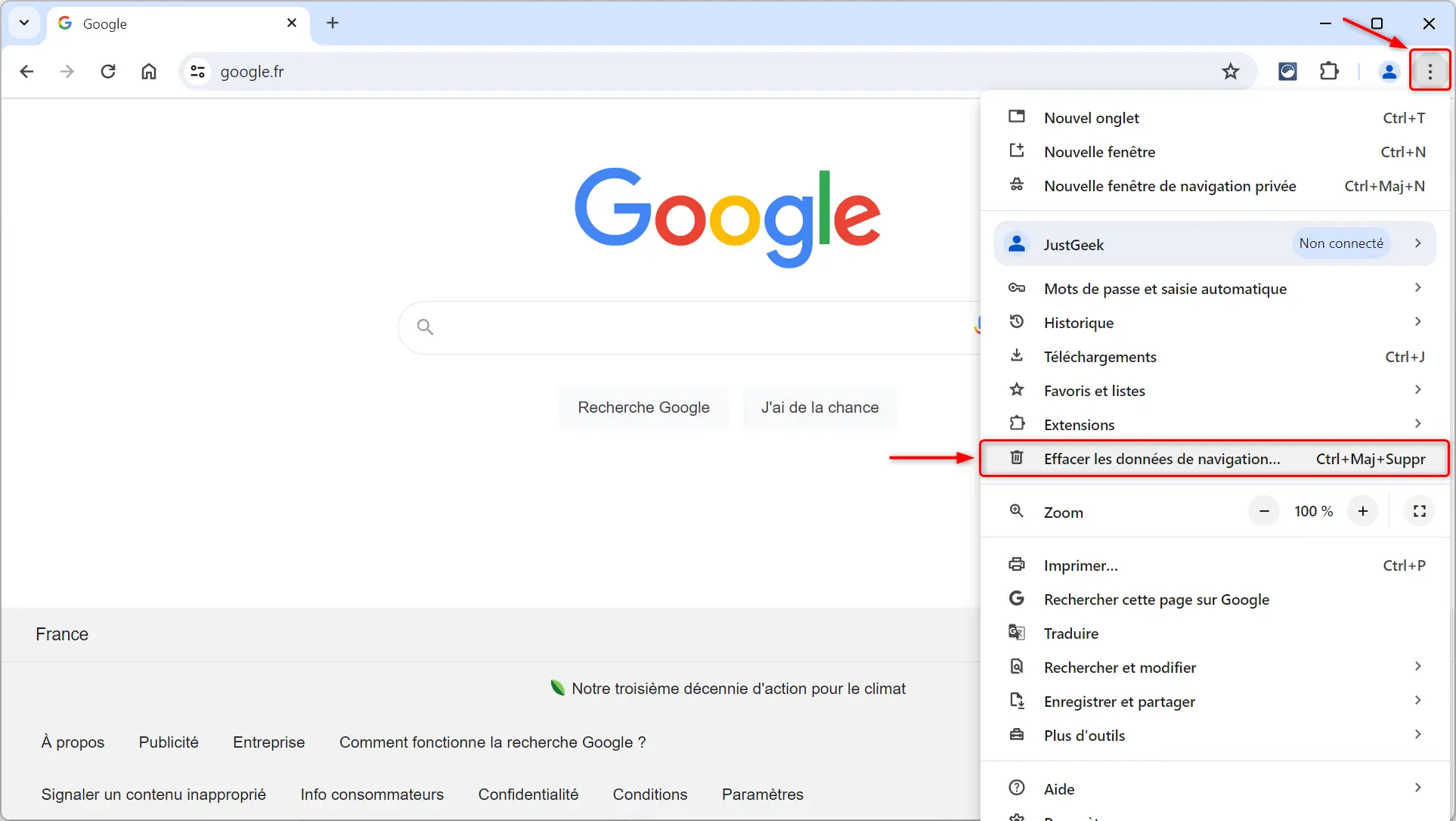Click the Non connecté badge
The image size is (1456, 821).
pos(1341,243)
